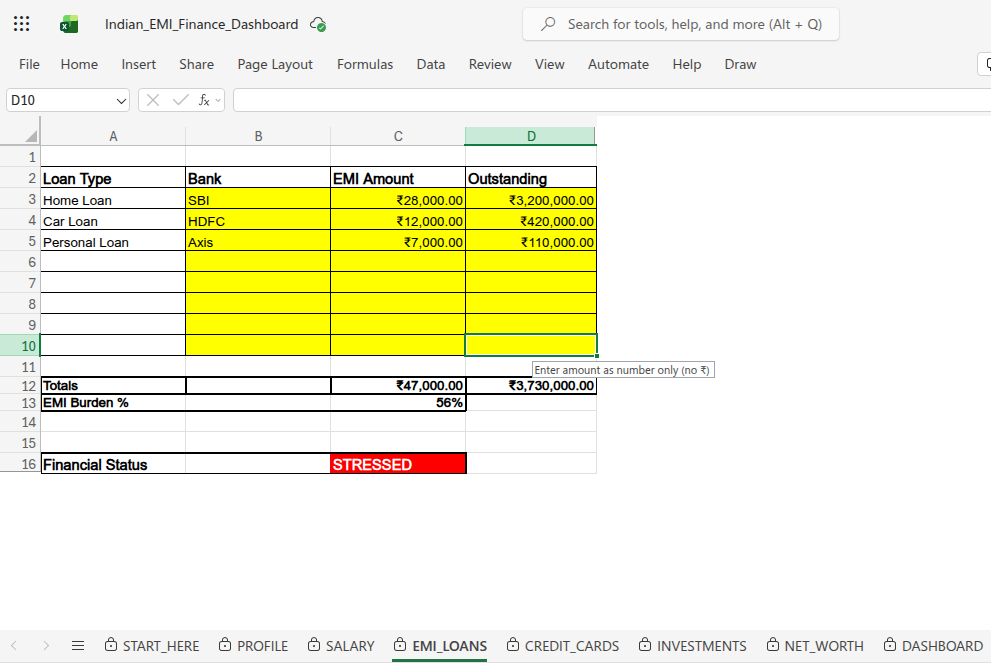Select the SBI bank cell
The width and height of the screenshot is (991, 664).
(258, 200)
